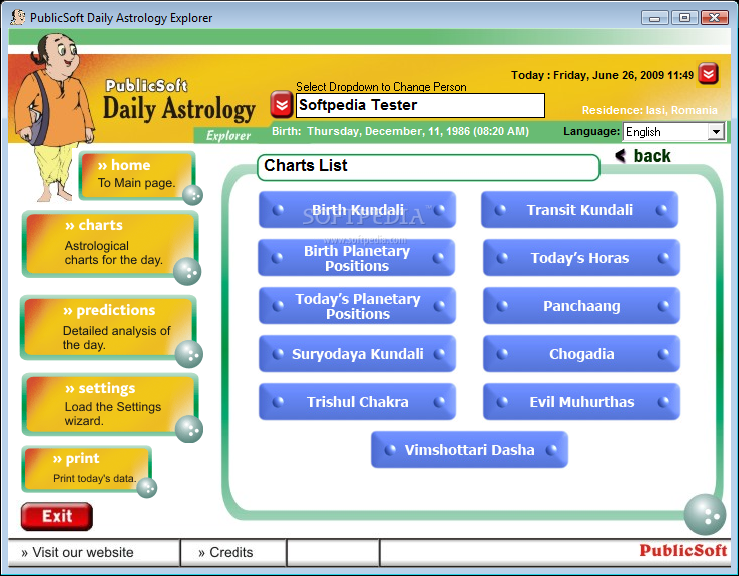Open the Suryodaya Kundali chart
The width and height of the screenshot is (739, 576).
click(357, 354)
